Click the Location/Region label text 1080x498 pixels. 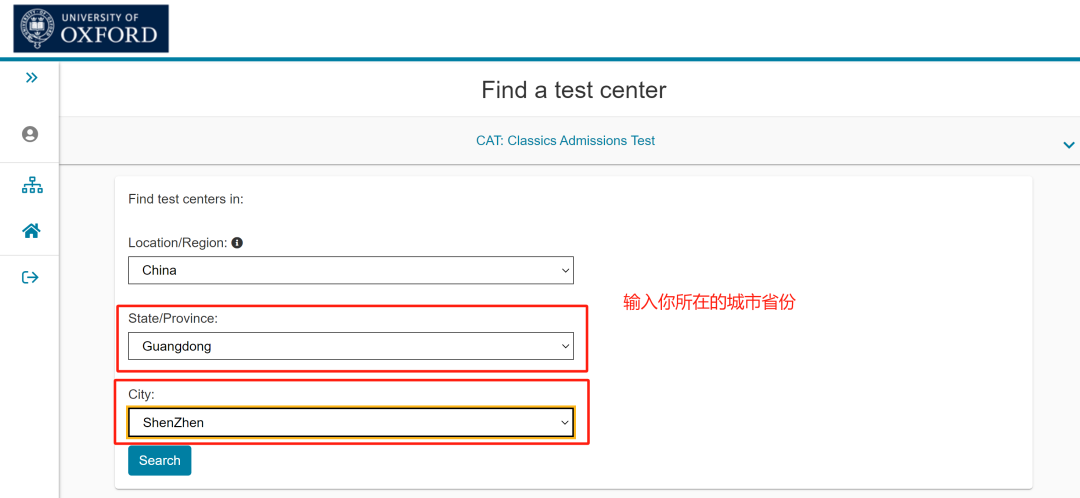178,243
